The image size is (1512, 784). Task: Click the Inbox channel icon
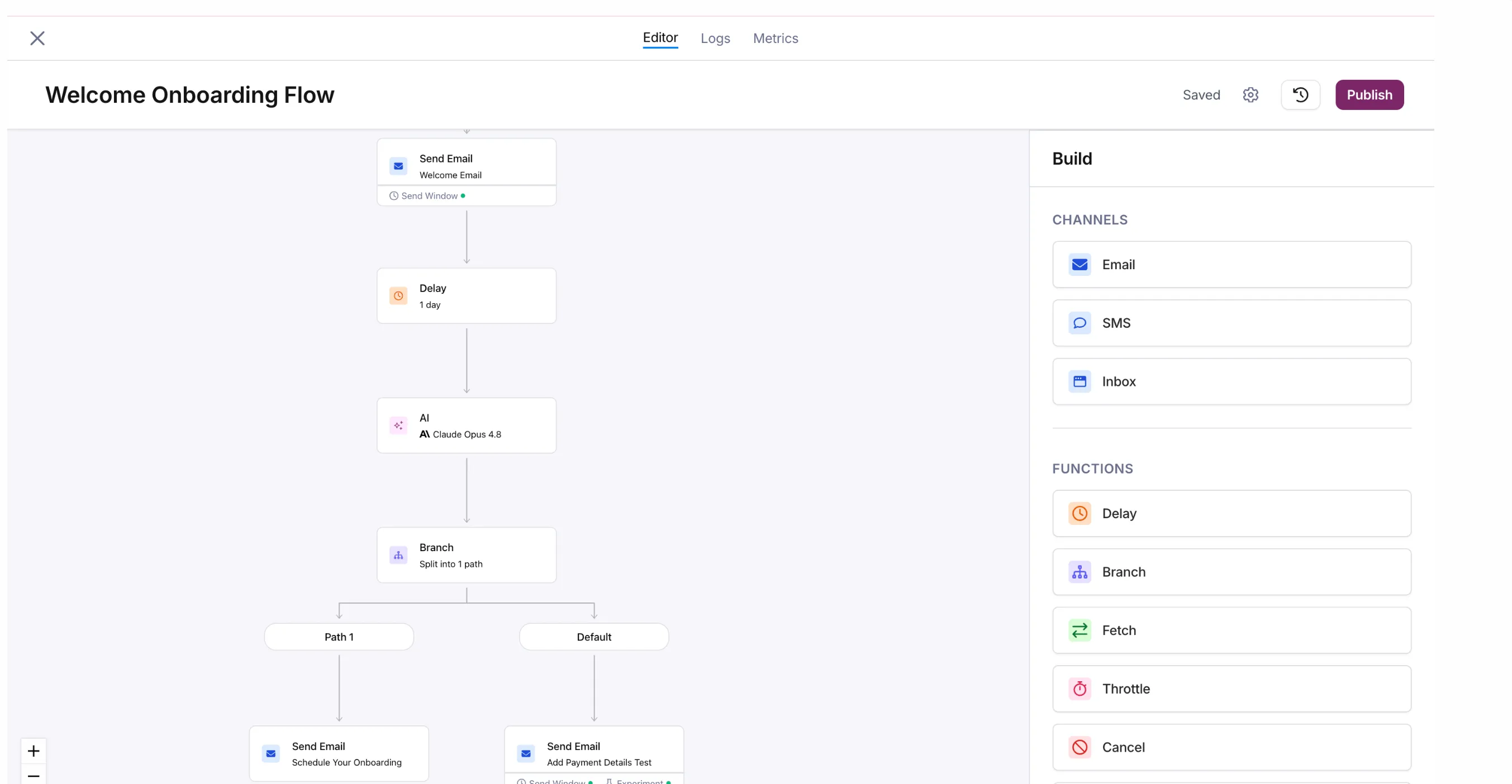1079,382
